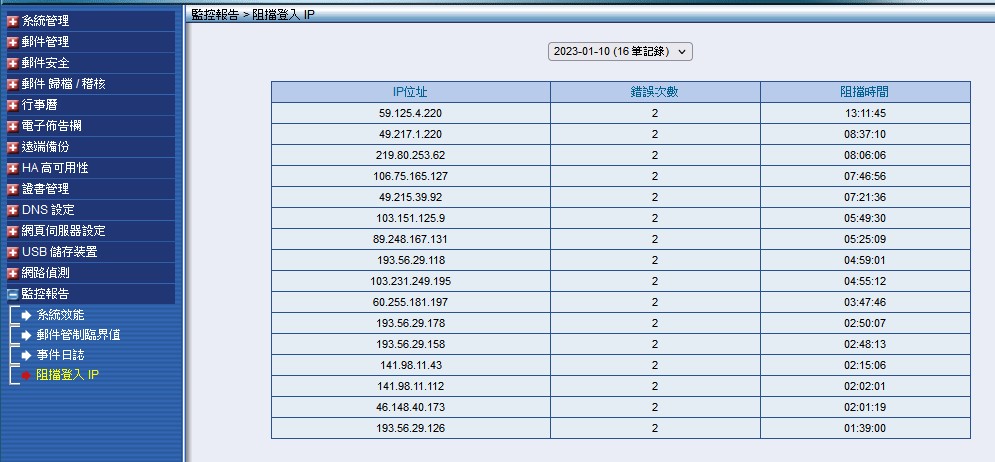Expand the 郵件管理 section plus icon
Screen dimensions: 995x462
(x=13, y=42)
